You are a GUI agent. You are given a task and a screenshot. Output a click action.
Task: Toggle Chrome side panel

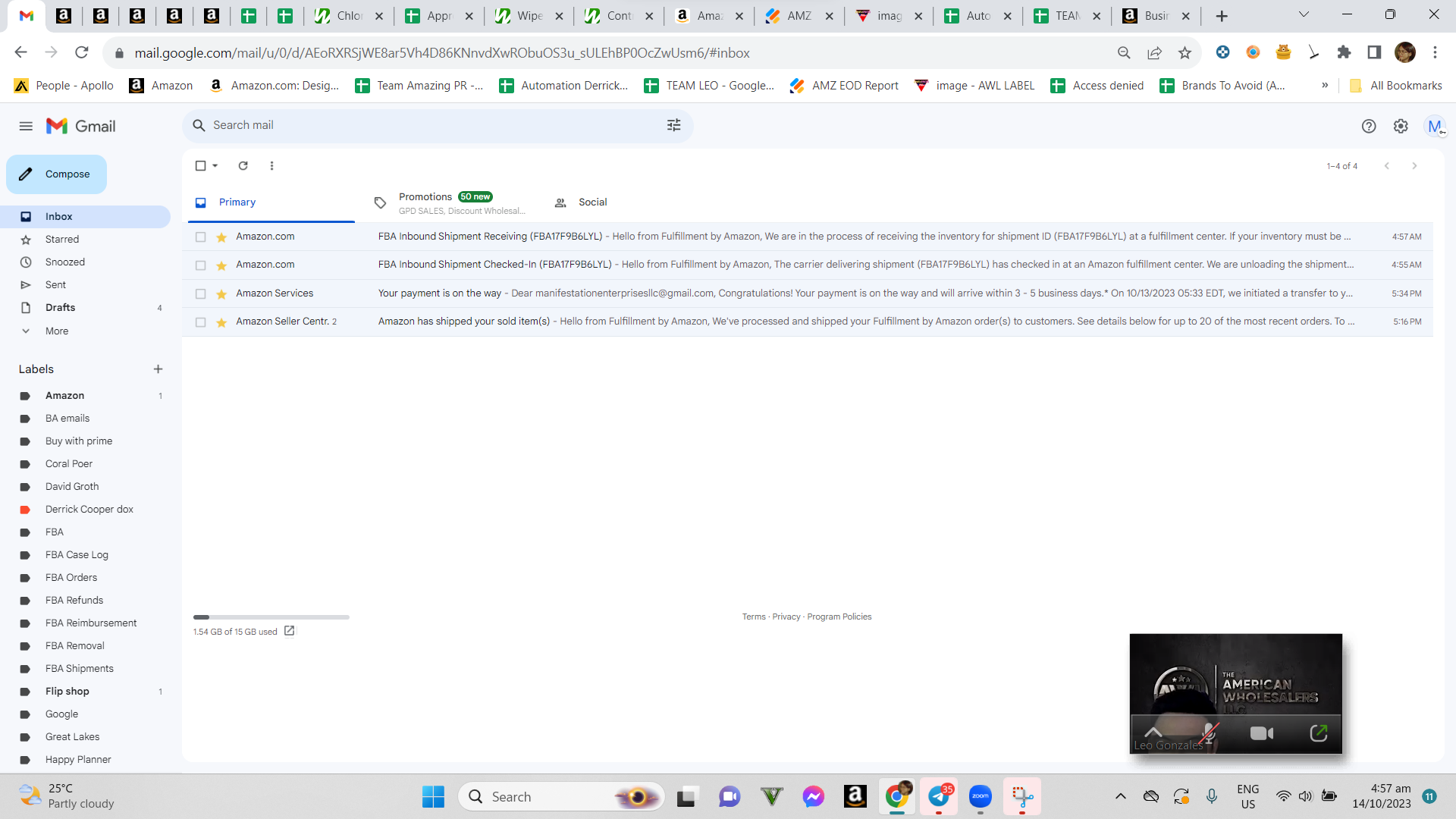(x=1374, y=52)
